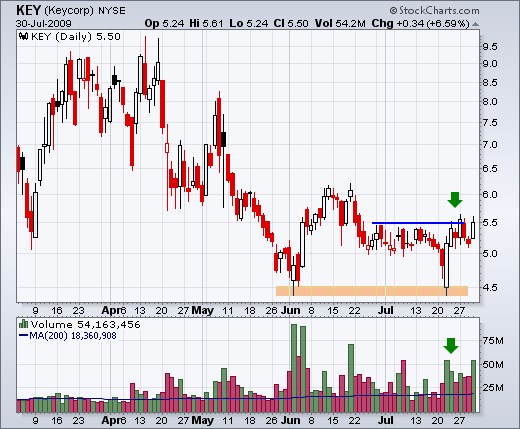Select the 30-Jul-2009 date label
Viewport: 520px width, 429px height.
pyautogui.click(x=43, y=24)
